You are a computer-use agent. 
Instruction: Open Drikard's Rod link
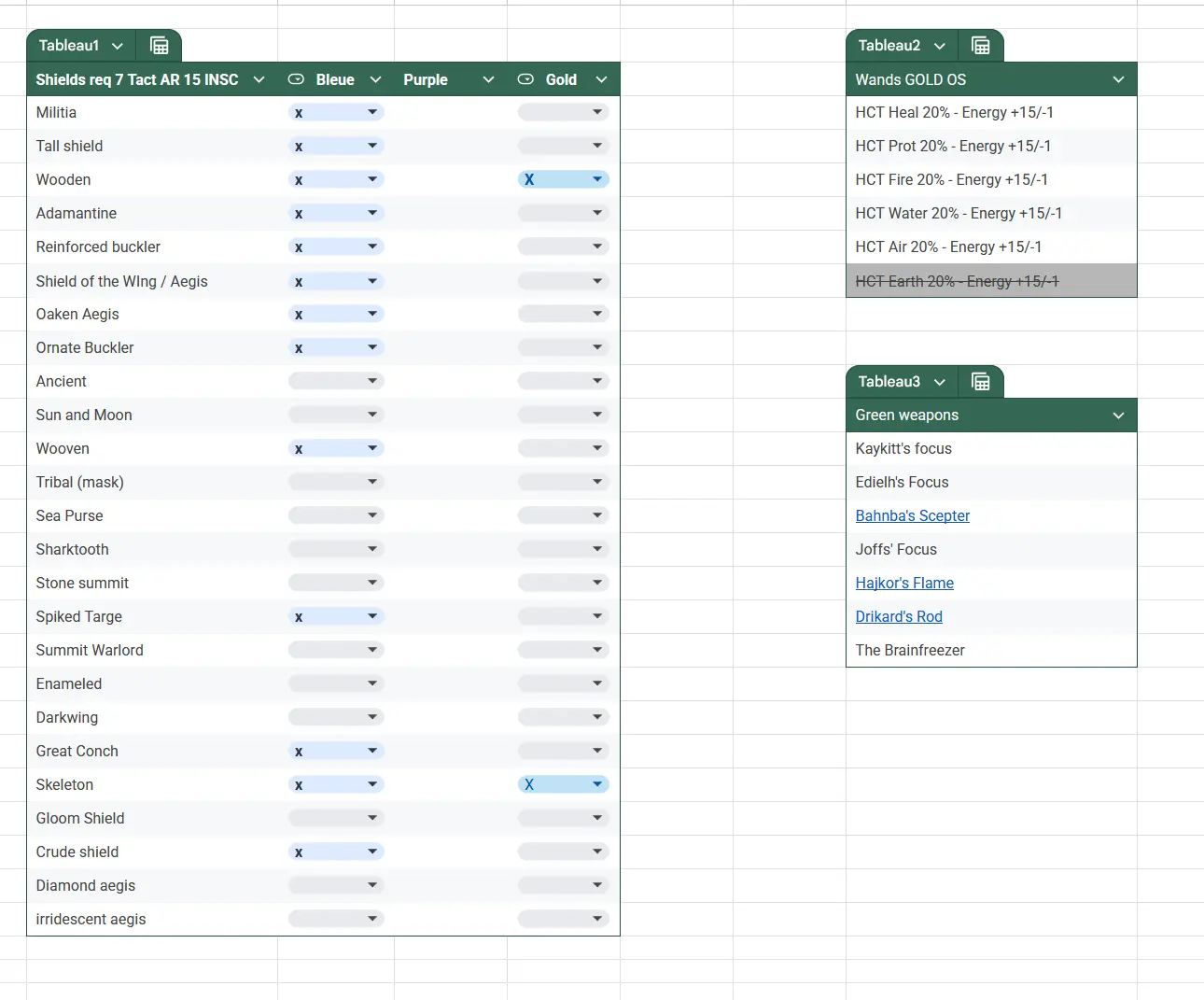(899, 616)
